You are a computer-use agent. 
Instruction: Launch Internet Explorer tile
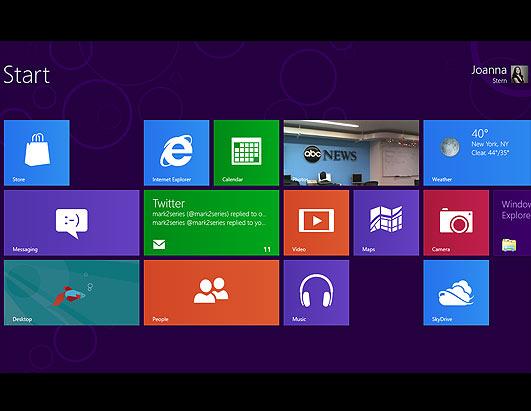pos(176,153)
